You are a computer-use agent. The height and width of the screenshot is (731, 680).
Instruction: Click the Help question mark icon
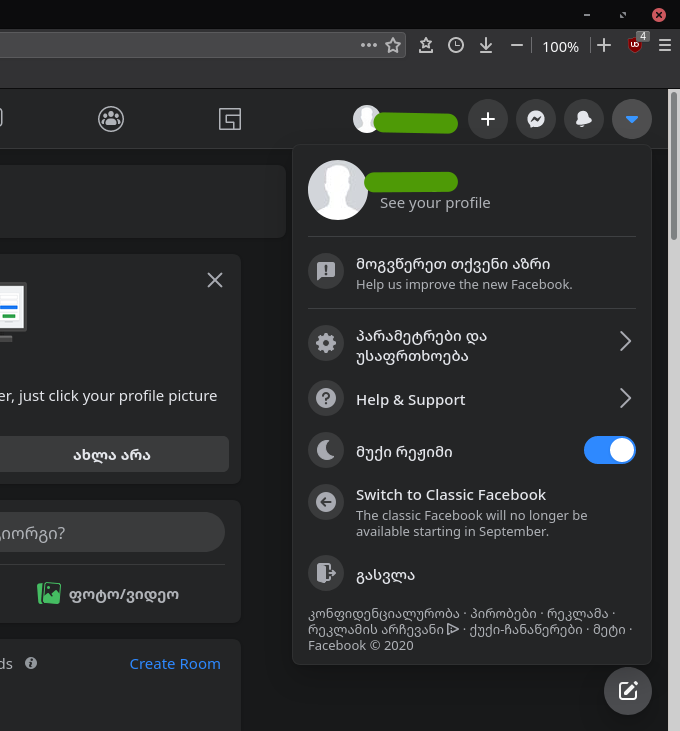(326, 399)
